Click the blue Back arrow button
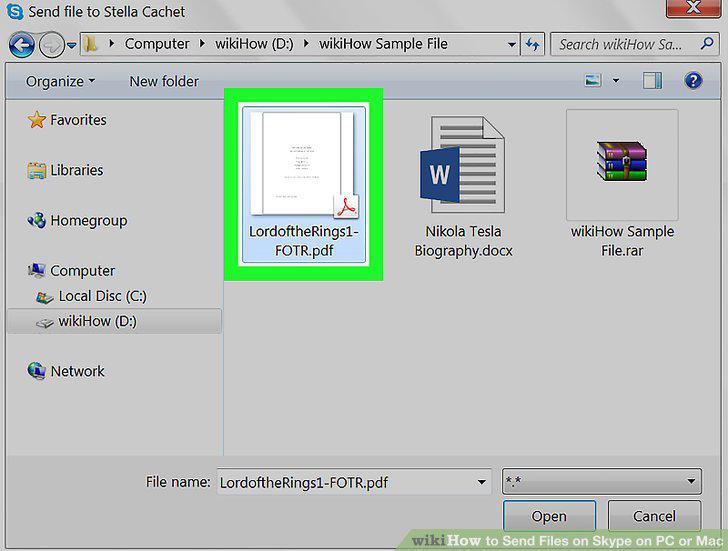 tap(21, 45)
